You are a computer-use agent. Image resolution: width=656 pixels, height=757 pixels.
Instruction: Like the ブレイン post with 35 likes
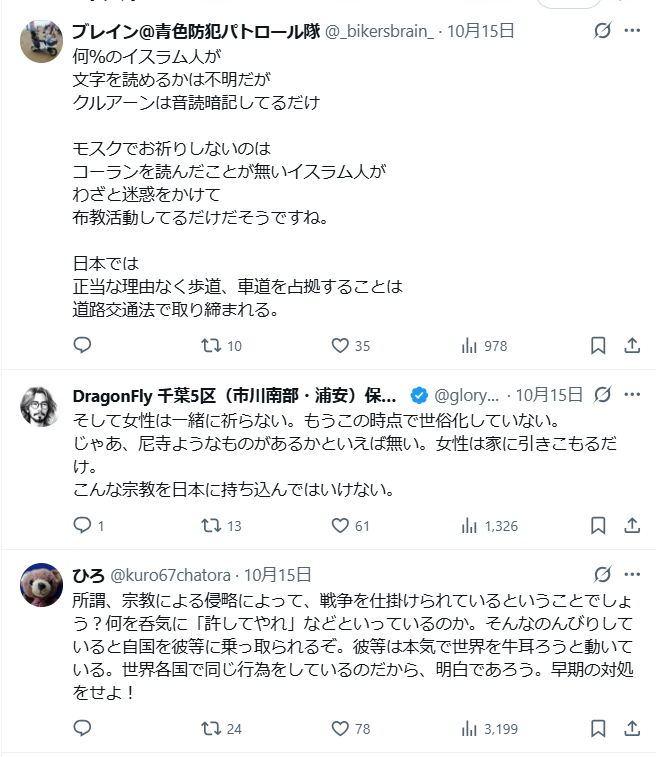[340, 346]
